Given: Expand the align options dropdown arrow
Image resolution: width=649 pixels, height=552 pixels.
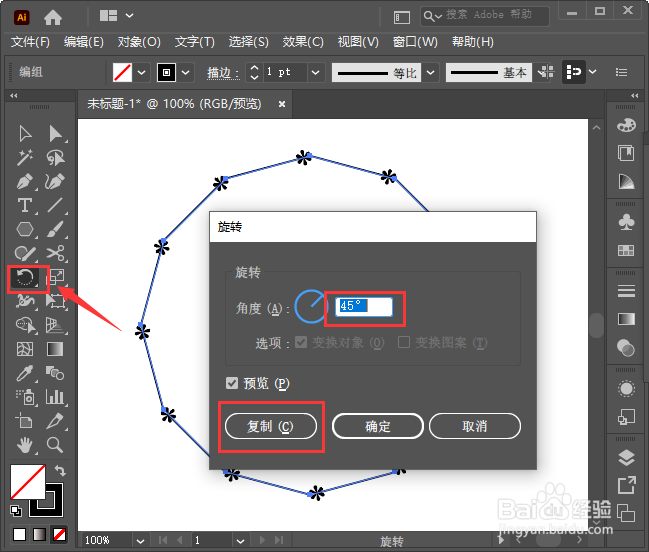Looking at the screenshot, I should point(593,72).
